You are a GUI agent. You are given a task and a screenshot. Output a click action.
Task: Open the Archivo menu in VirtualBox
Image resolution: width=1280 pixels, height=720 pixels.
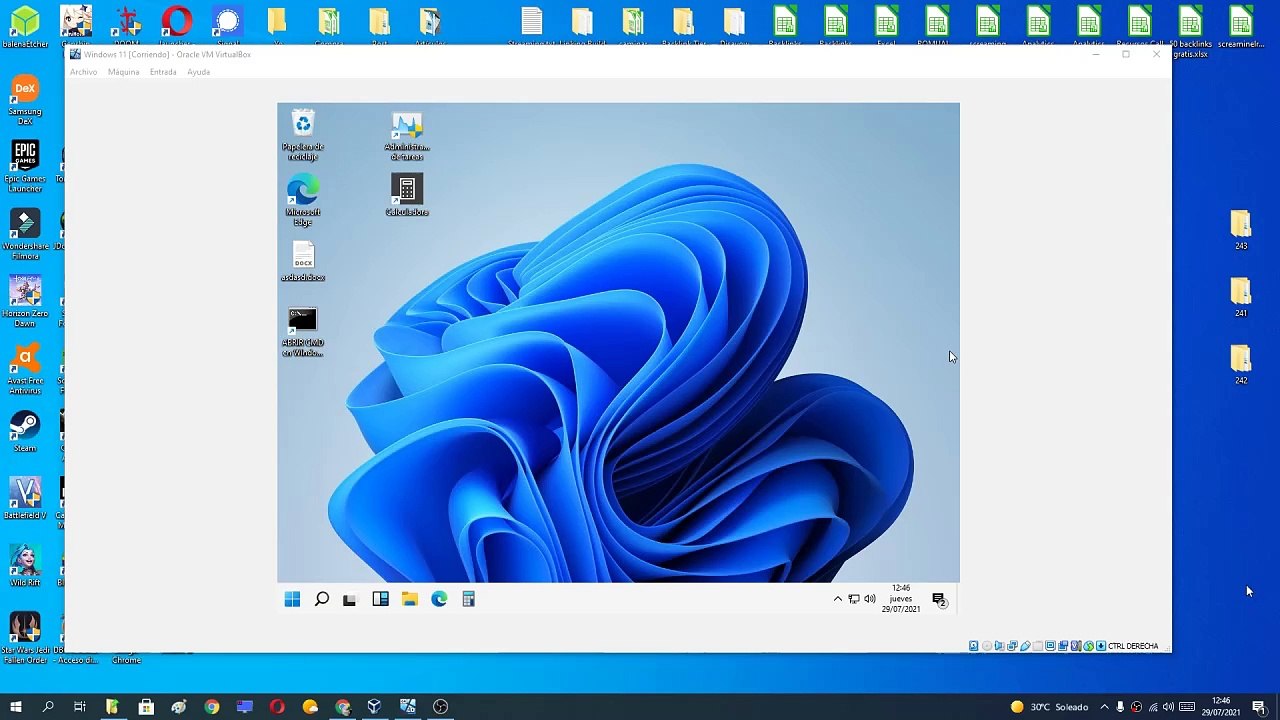83,72
